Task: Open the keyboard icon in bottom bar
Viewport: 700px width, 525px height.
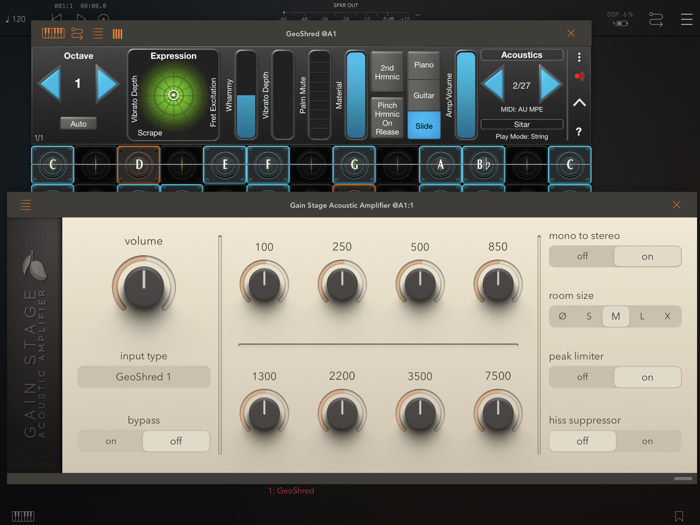Action: pos(23,517)
